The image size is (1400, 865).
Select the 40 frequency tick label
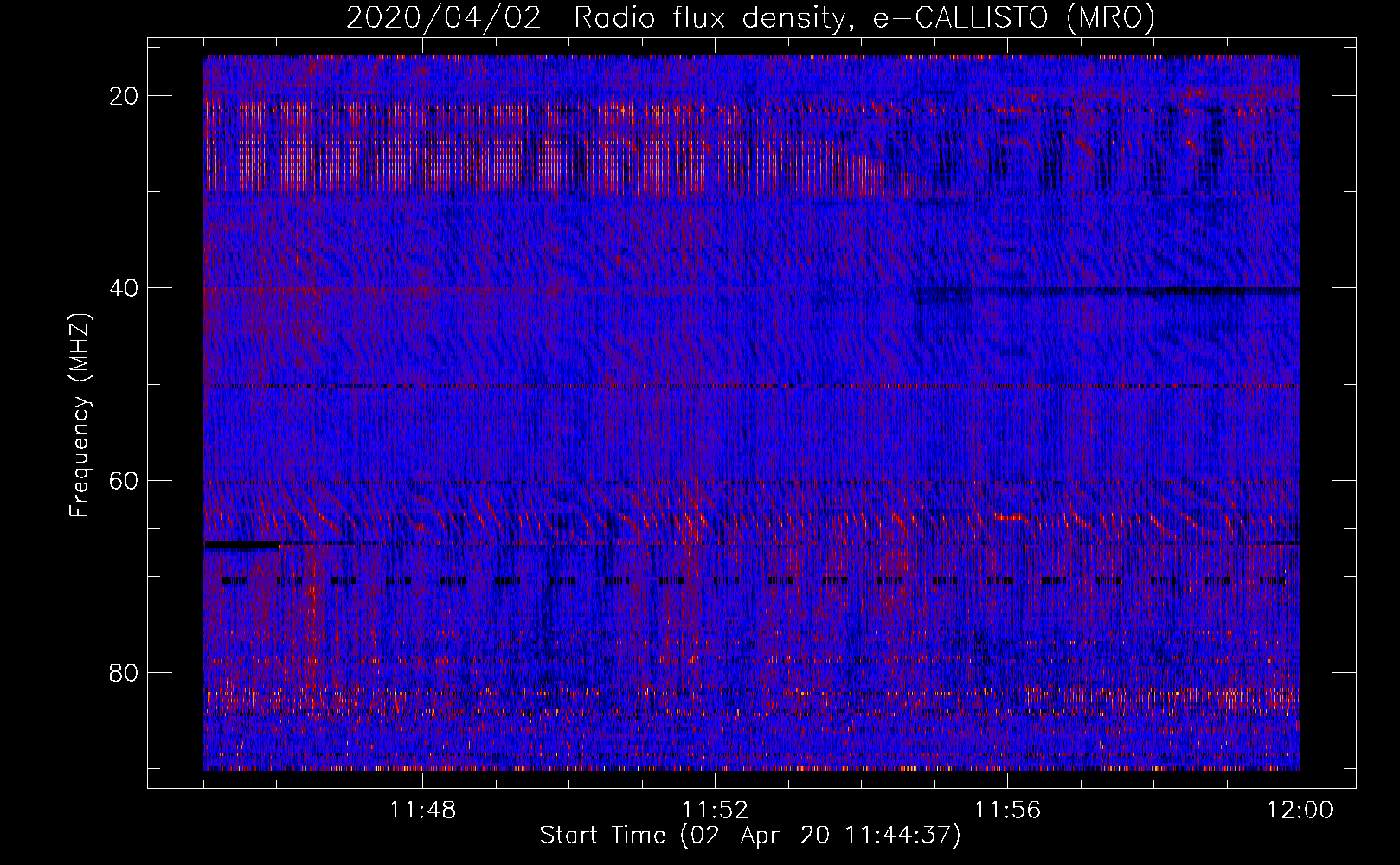[125, 288]
